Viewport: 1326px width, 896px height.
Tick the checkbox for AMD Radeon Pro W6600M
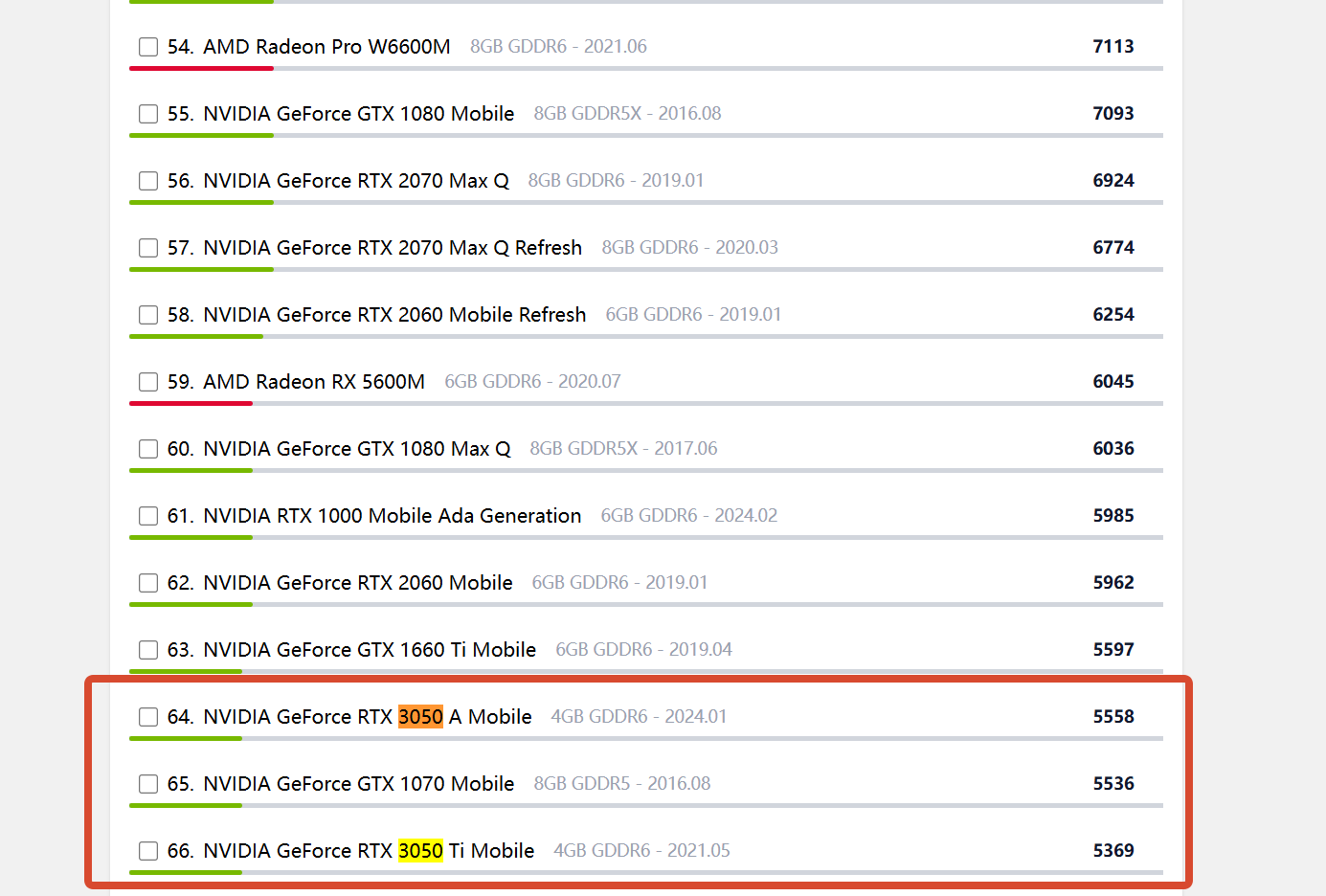[148, 47]
